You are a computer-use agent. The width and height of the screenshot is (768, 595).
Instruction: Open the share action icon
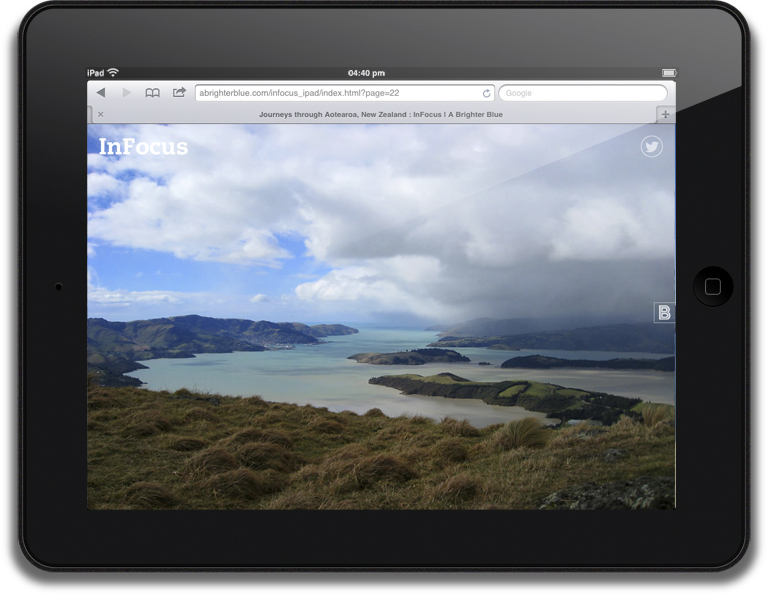click(179, 93)
